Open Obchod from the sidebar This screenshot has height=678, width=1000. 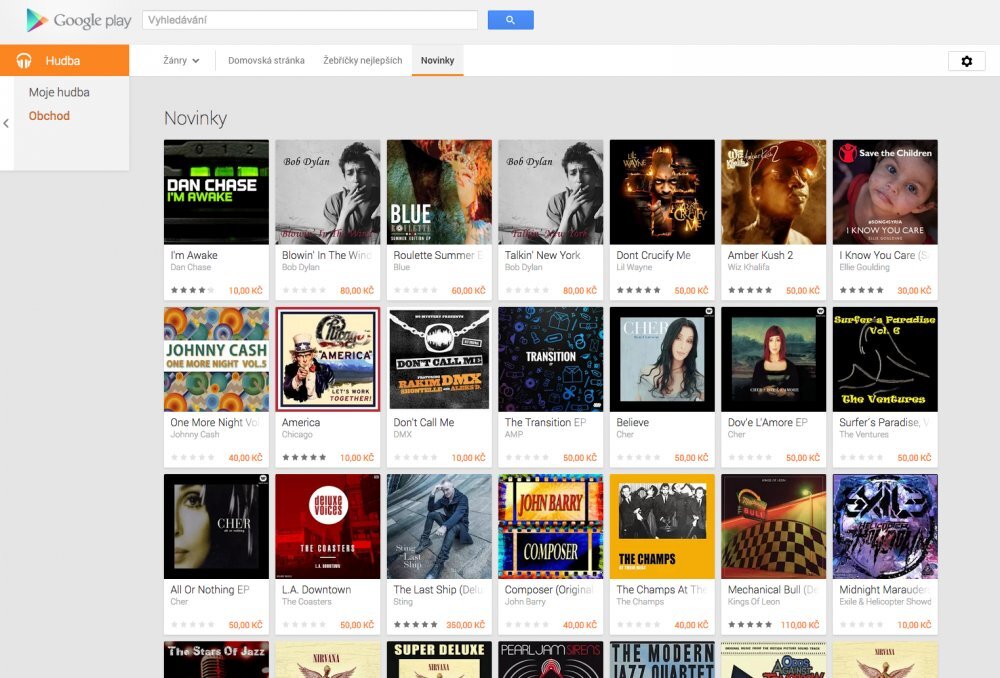(x=48, y=115)
